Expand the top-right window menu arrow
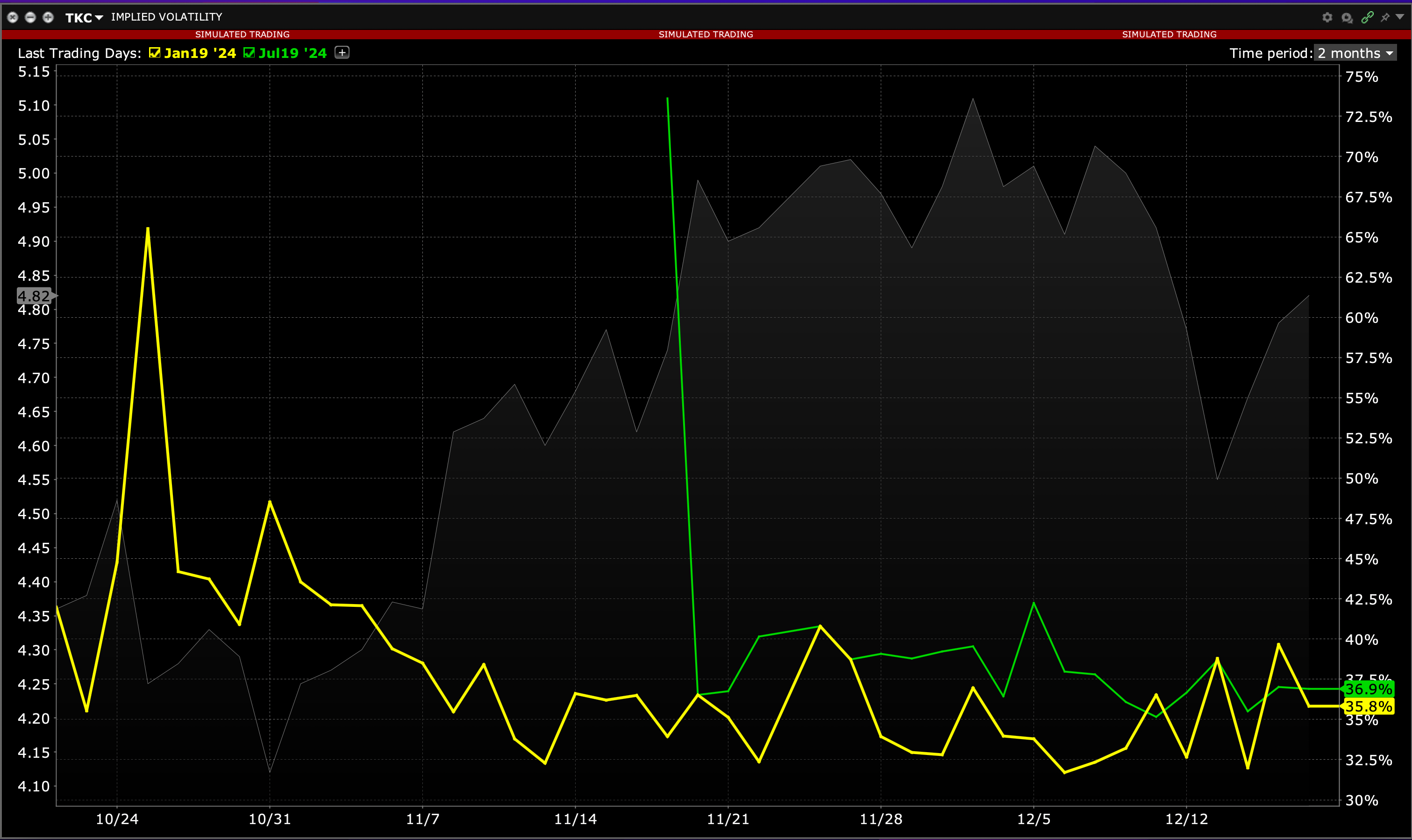Image resolution: width=1412 pixels, height=840 pixels. [x=1399, y=17]
